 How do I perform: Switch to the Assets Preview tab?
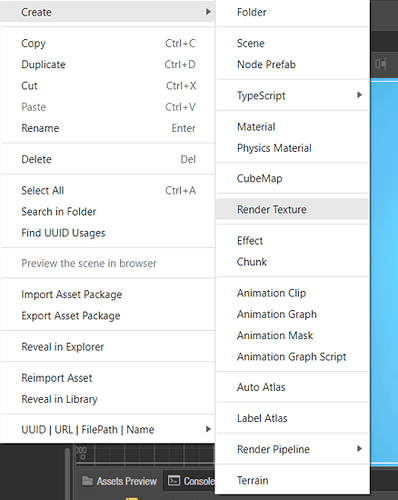pyautogui.click(x=119, y=481)
